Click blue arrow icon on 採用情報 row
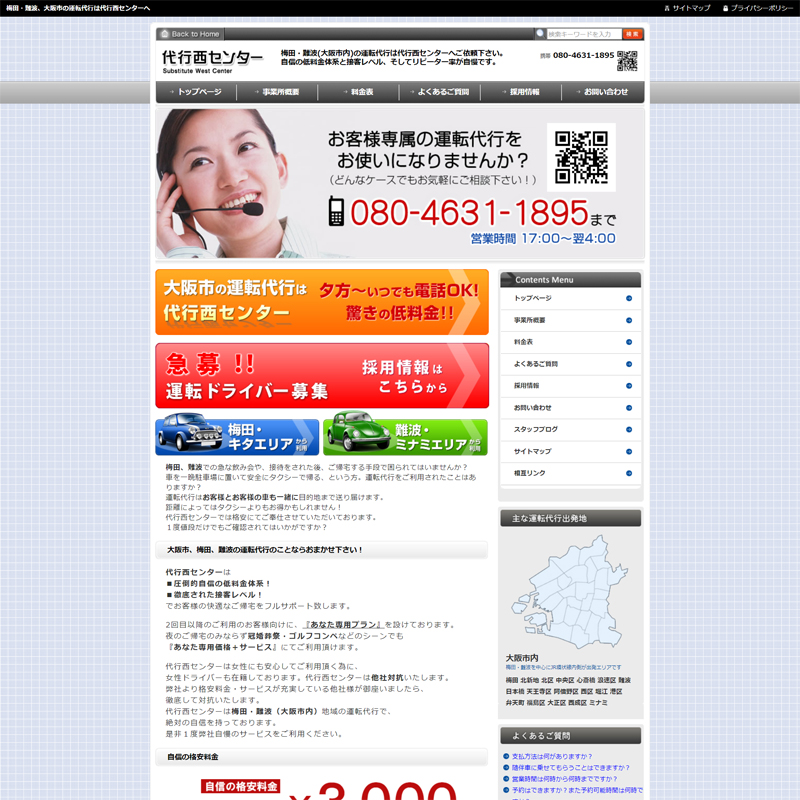The image size is (800, 800). pyautogui.click(x=629, y=386)
